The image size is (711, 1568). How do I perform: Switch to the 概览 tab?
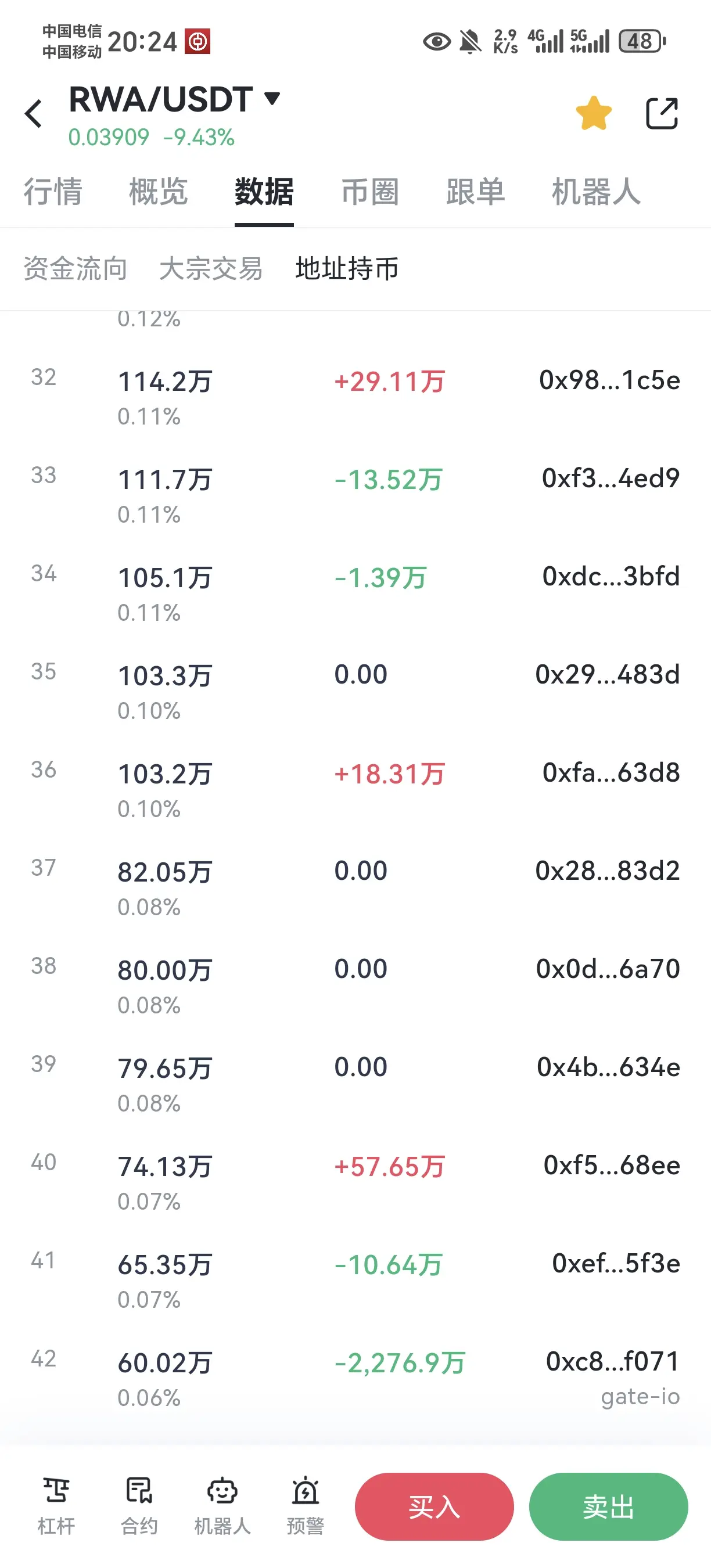point(158,192)
